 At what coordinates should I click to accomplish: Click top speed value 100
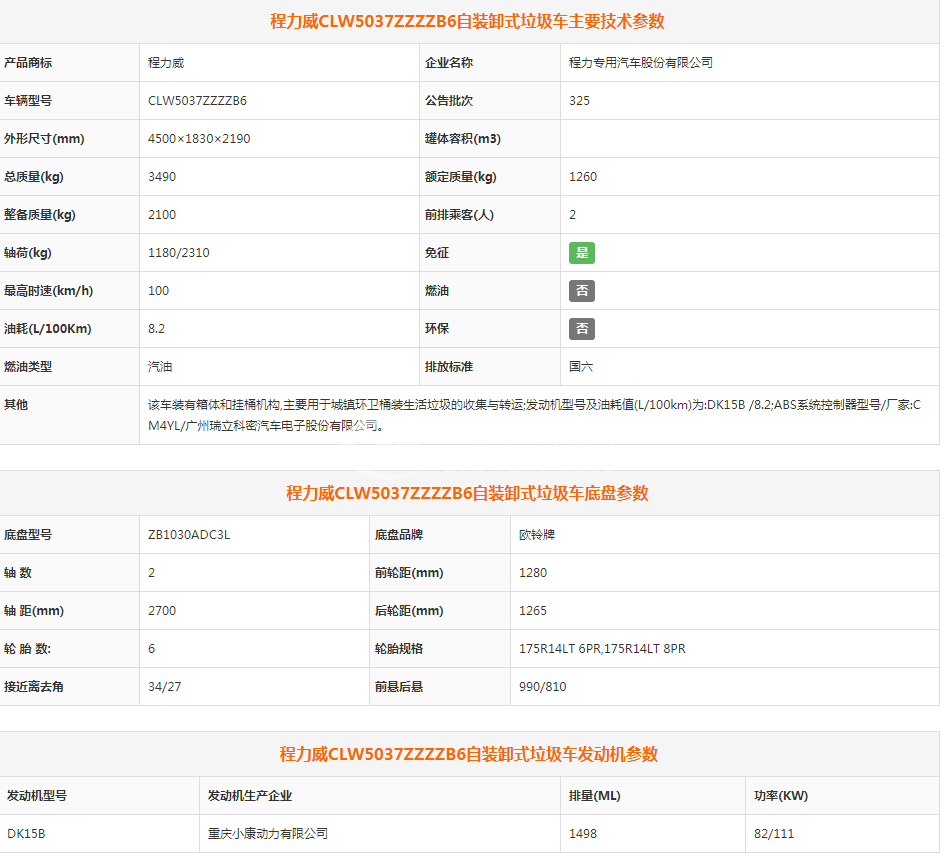(158, 290)
